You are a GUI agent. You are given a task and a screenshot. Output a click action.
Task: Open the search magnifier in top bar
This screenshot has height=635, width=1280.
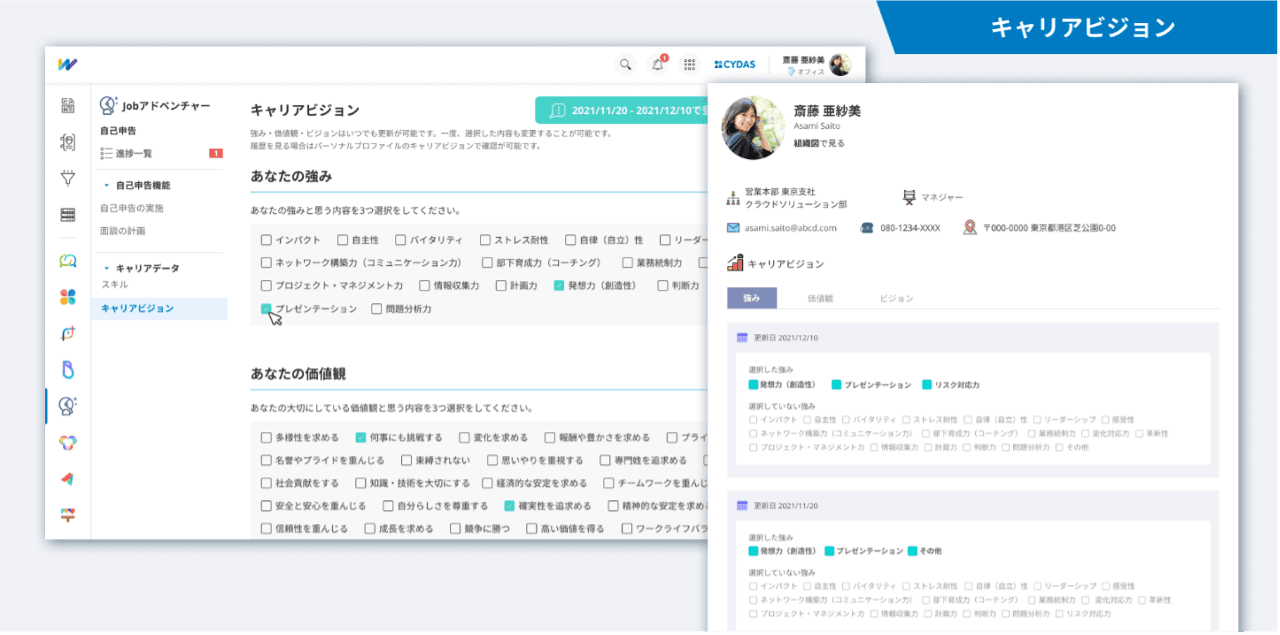[x=625, y=64]
